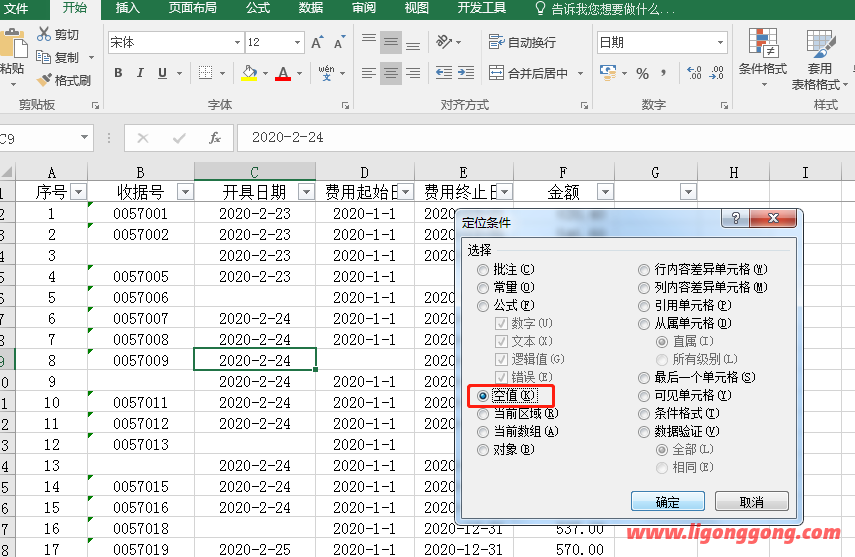Click the formula bar showing 2020-2-24
This screenshot has height=557, width=855.
coord(545,137)
